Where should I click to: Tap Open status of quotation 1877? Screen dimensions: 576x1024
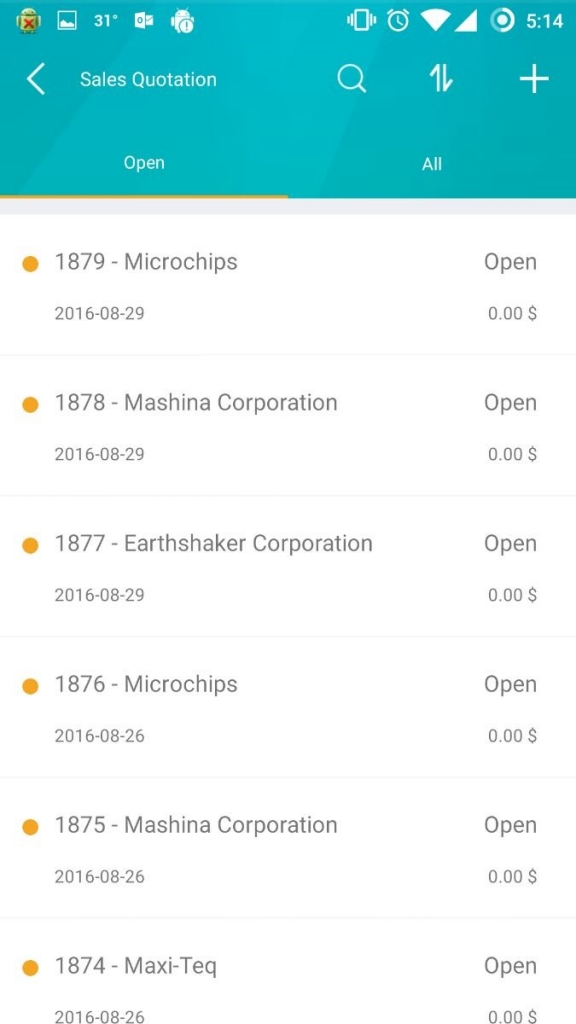[x=510, y=544]
